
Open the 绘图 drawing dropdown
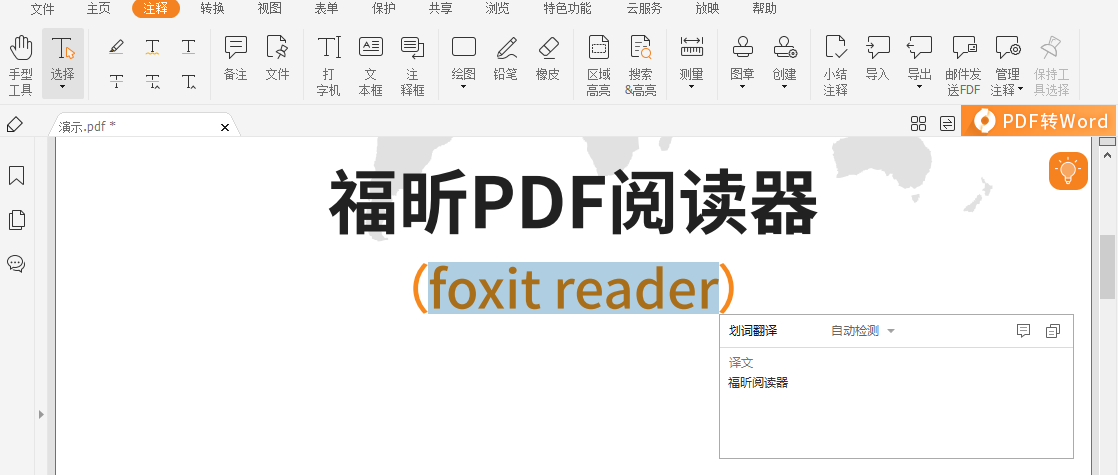pyautogui.click(x=463, y=65)
